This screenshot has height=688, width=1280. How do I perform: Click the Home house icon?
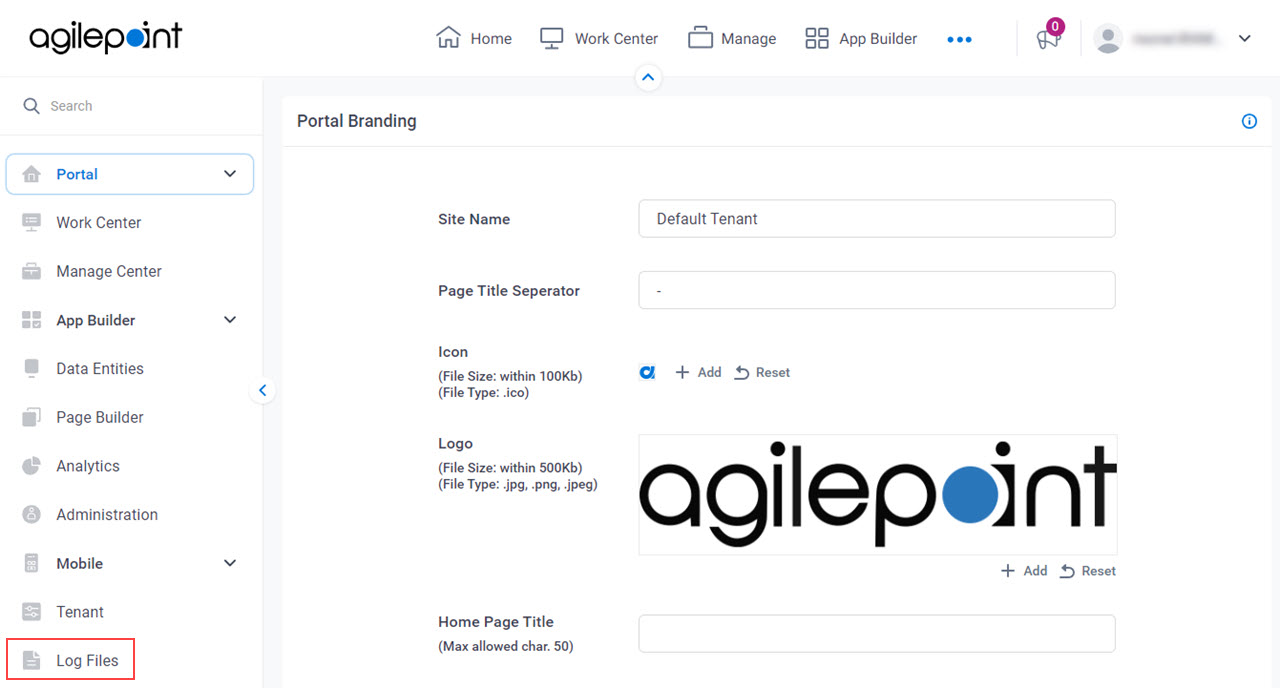448,38
